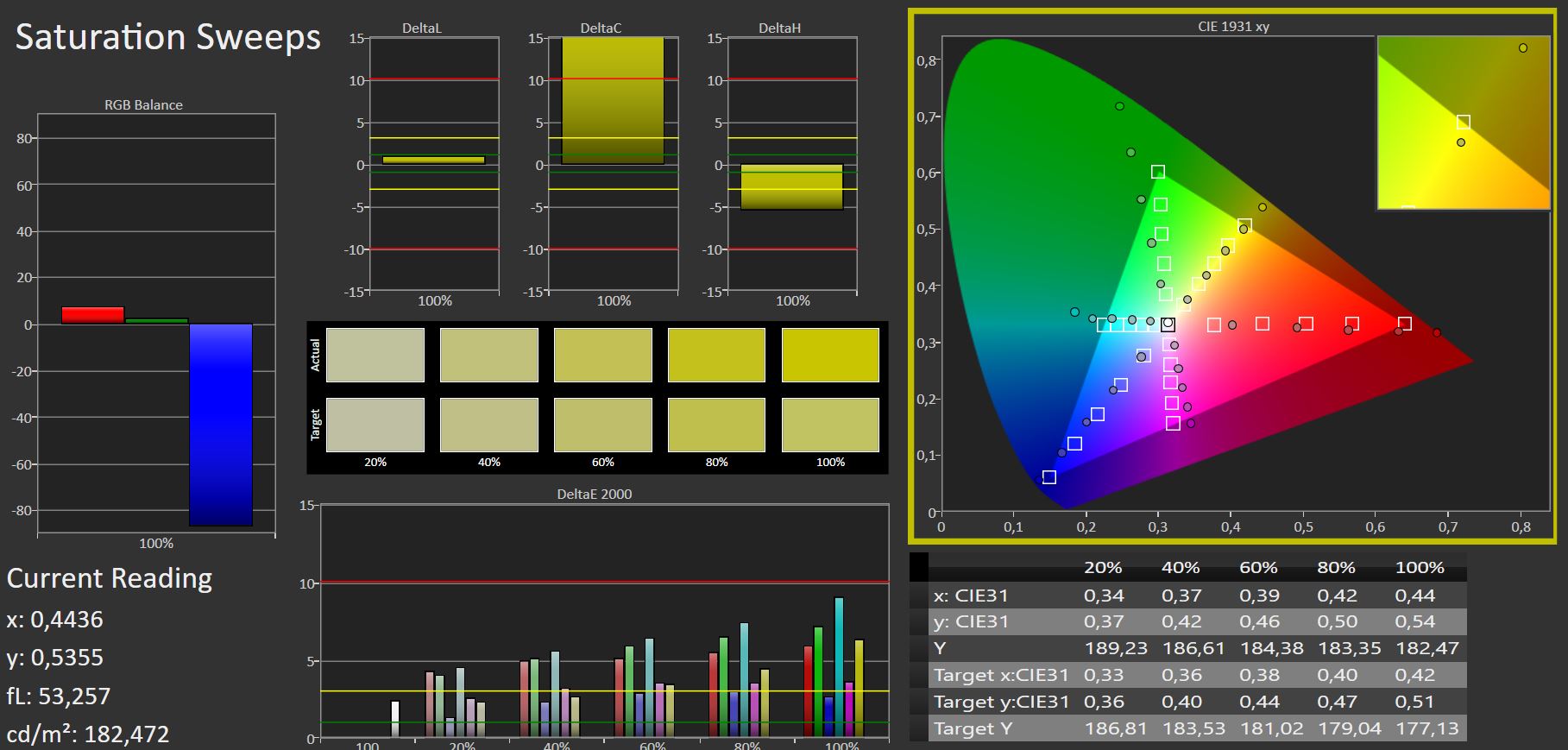This screenshot has width=1568, height=750.
Task: Click "0,46" in the y: CIE31 row
Action: 1260,621
